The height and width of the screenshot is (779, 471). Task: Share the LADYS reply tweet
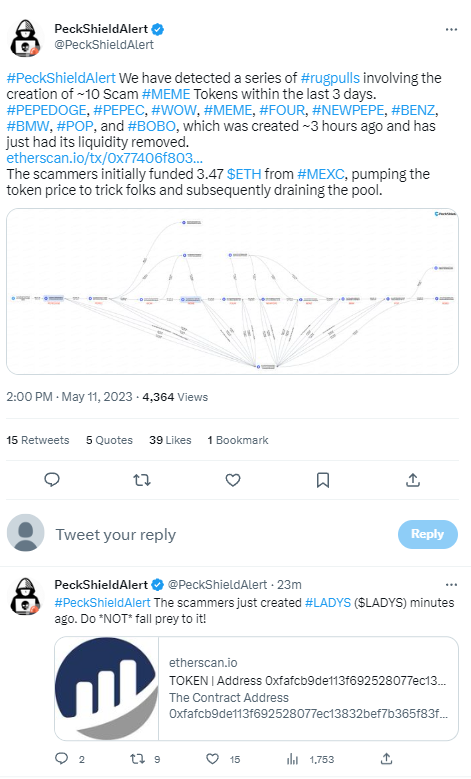click(x=386, y=758)
